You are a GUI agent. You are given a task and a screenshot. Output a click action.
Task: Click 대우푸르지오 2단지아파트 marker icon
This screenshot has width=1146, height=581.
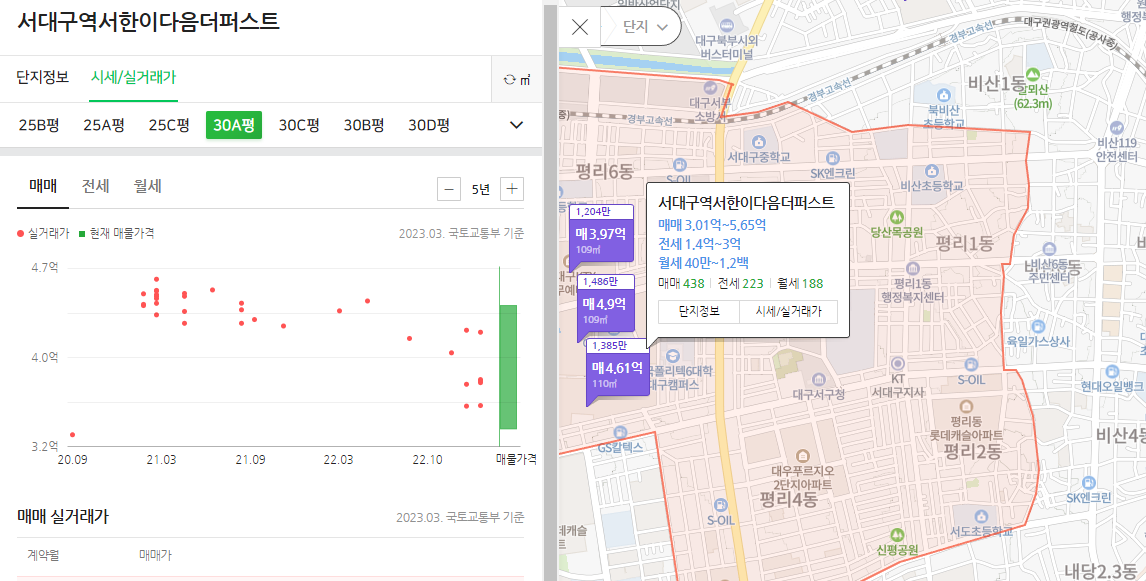click(802, 455)
